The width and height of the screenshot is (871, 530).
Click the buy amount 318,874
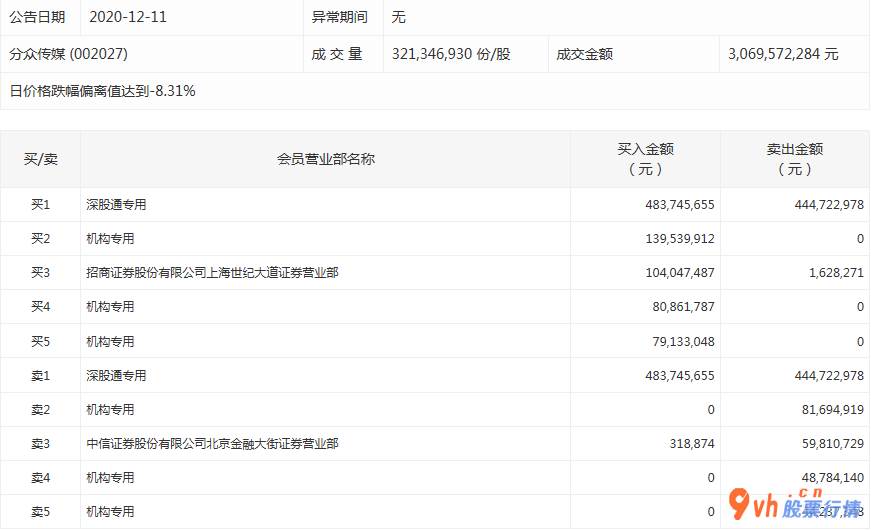tap(692, 444)
